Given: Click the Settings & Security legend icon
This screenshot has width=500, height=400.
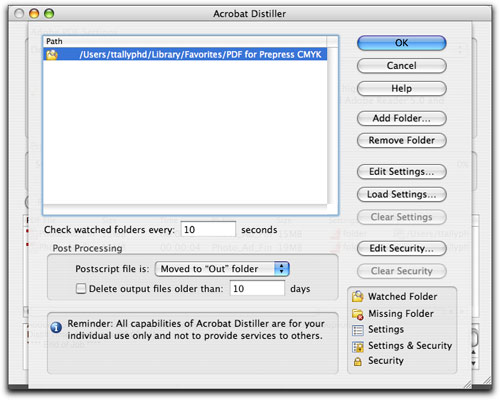Looking at the screenshot, I should coord(358,347).
